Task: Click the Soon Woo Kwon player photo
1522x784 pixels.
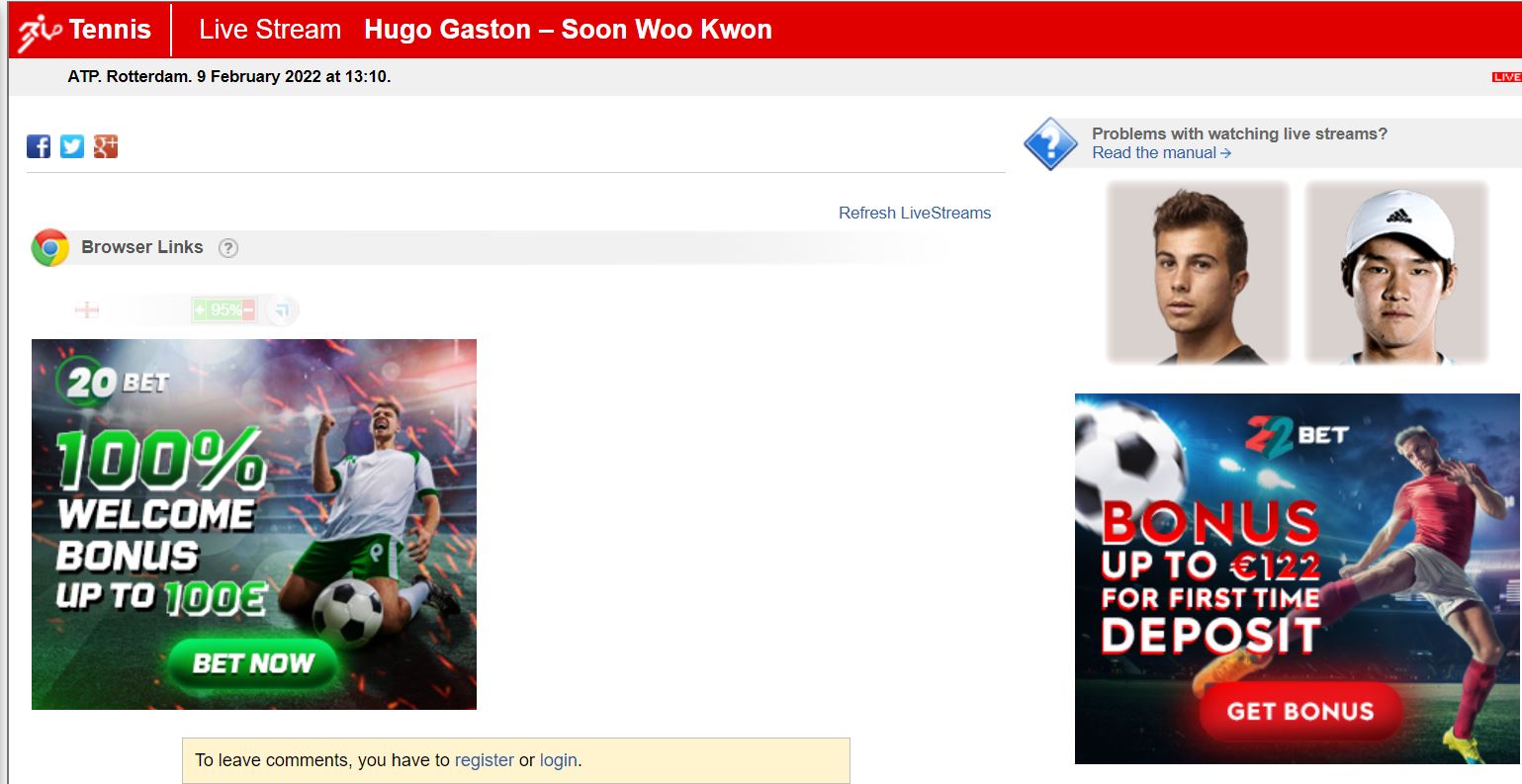Action: [x=1396, y=273]
